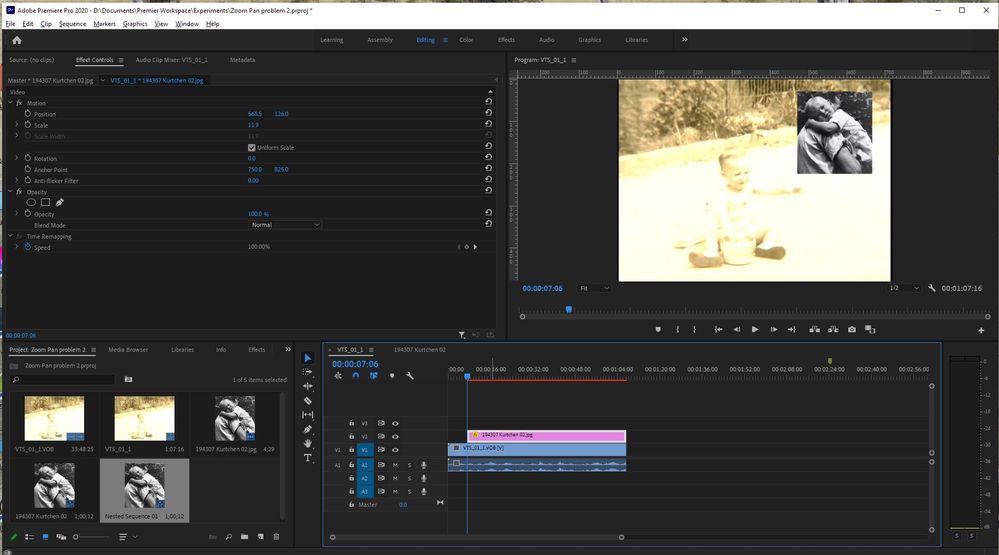Open the Sequence menu
Screen dimensions: 999x555
pos(72,24)
